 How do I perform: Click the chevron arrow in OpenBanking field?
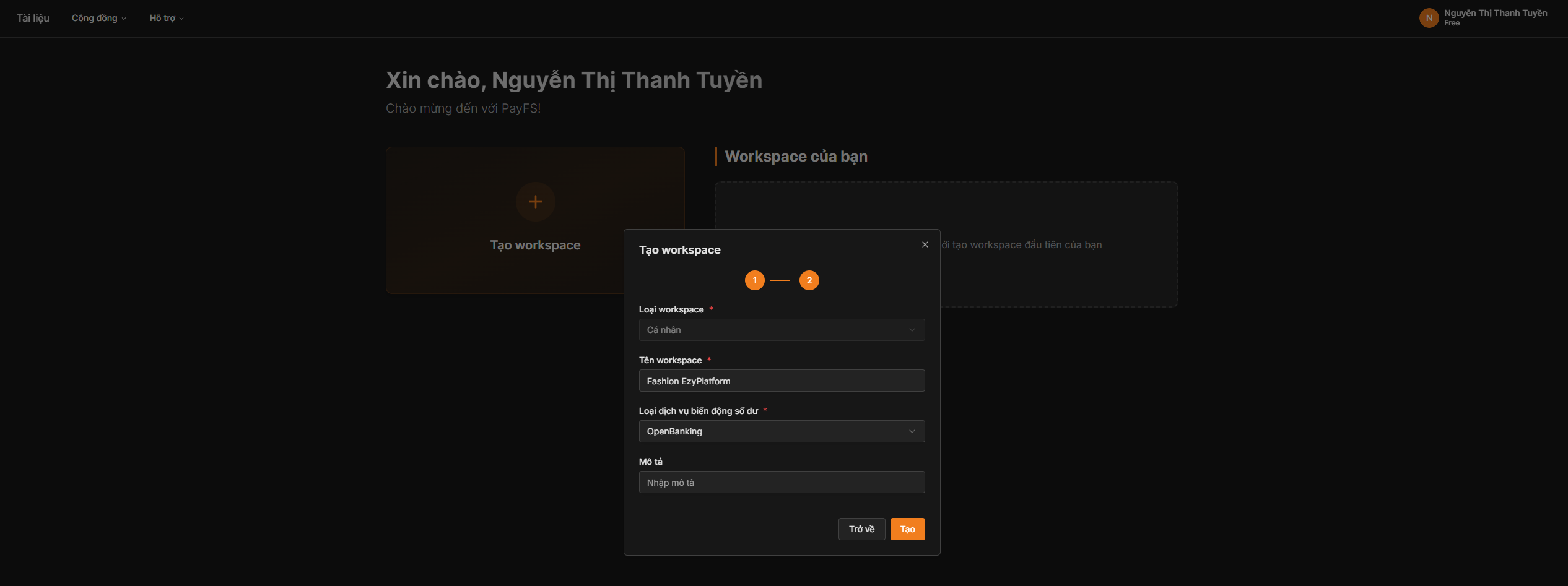point(912,431)
